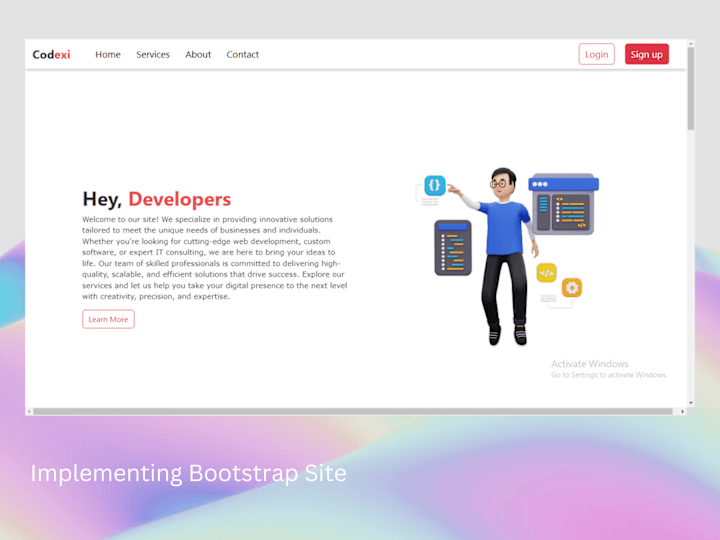720x540 pixels.
Task: Click the Login button
Action: point(596,54)
